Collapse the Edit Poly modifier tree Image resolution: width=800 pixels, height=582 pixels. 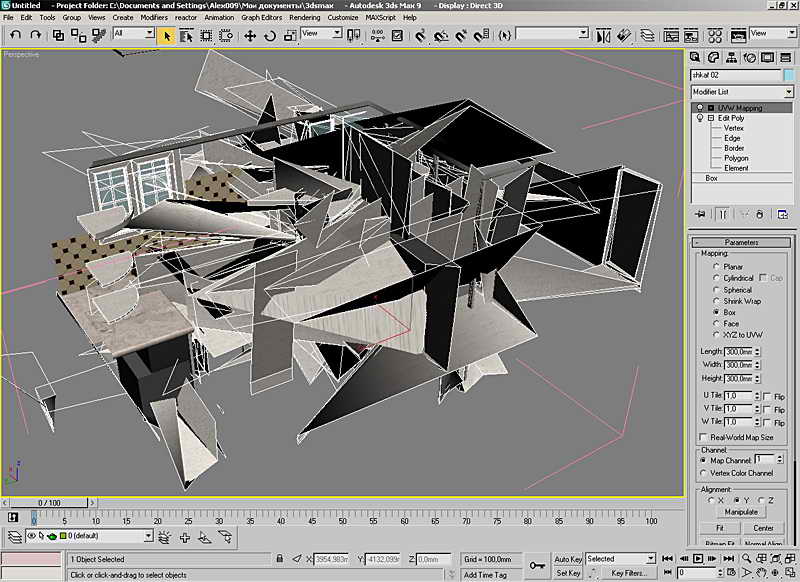[709, 118]
